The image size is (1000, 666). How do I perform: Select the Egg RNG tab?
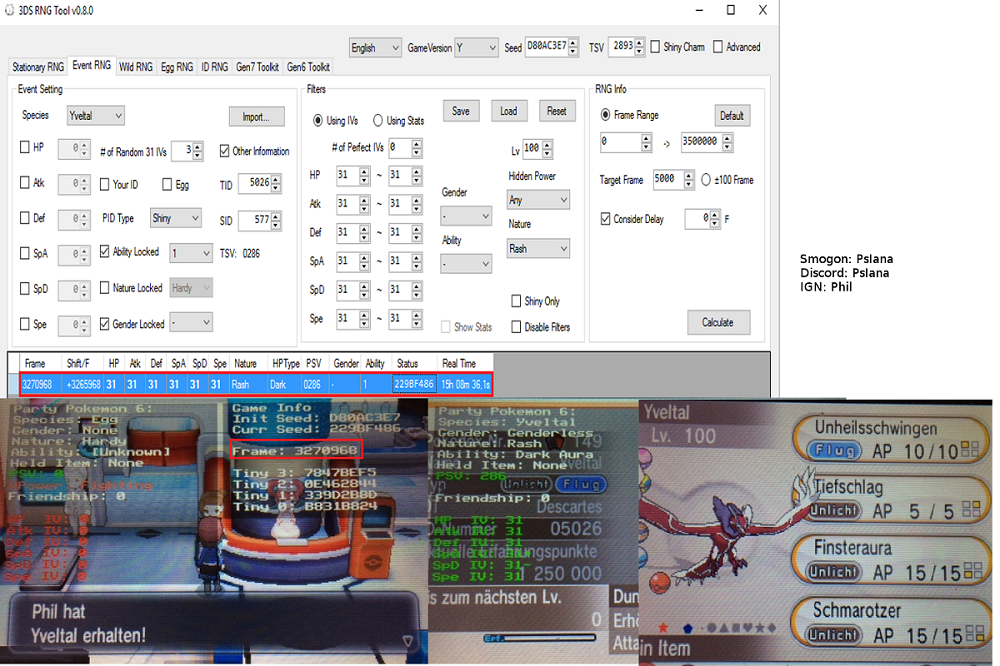177,67
